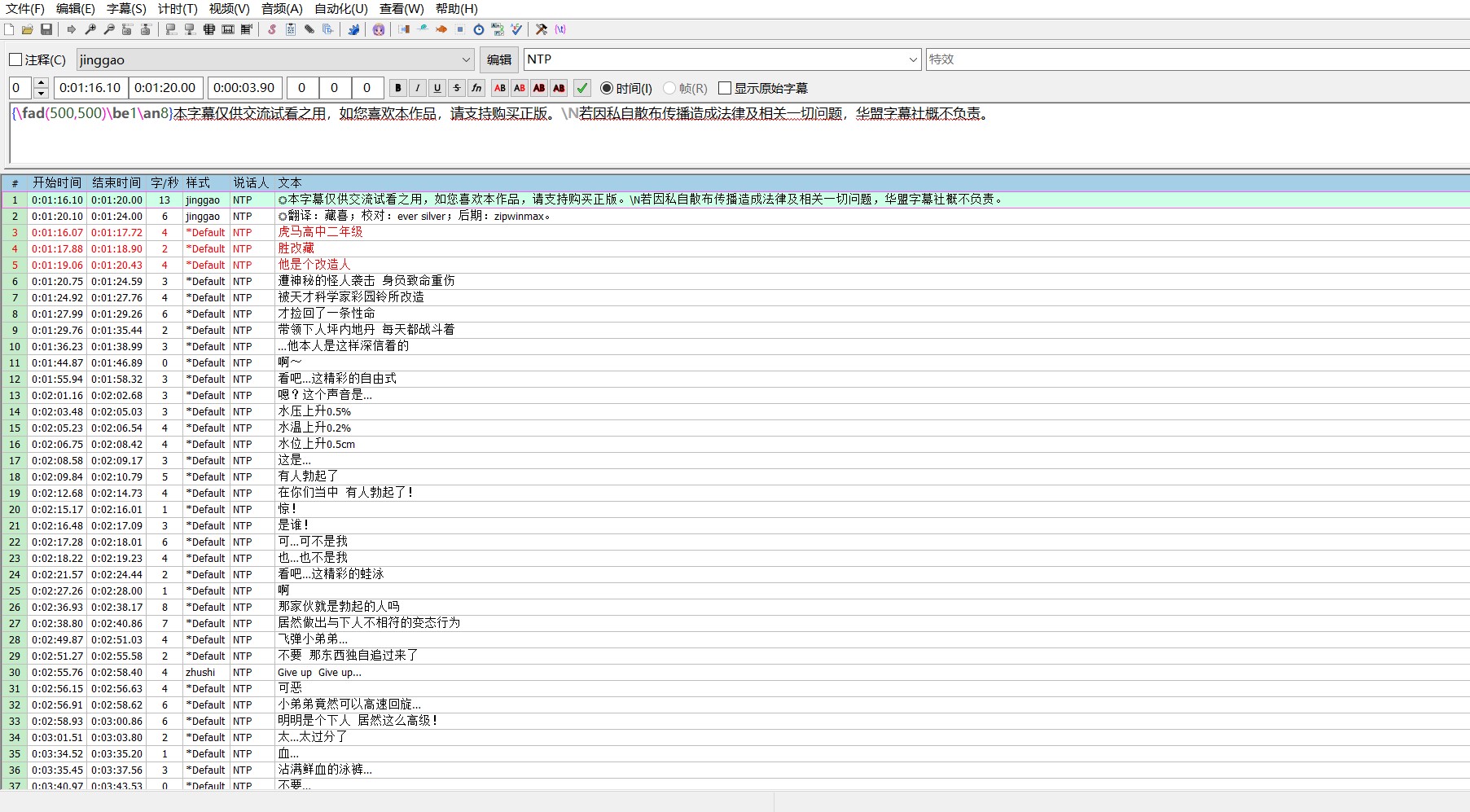The width and height of the screenshot is (1470, 812).
Task: Open the Styling Assistant icon
Action: pyautogui.click(x=423, y=29)
